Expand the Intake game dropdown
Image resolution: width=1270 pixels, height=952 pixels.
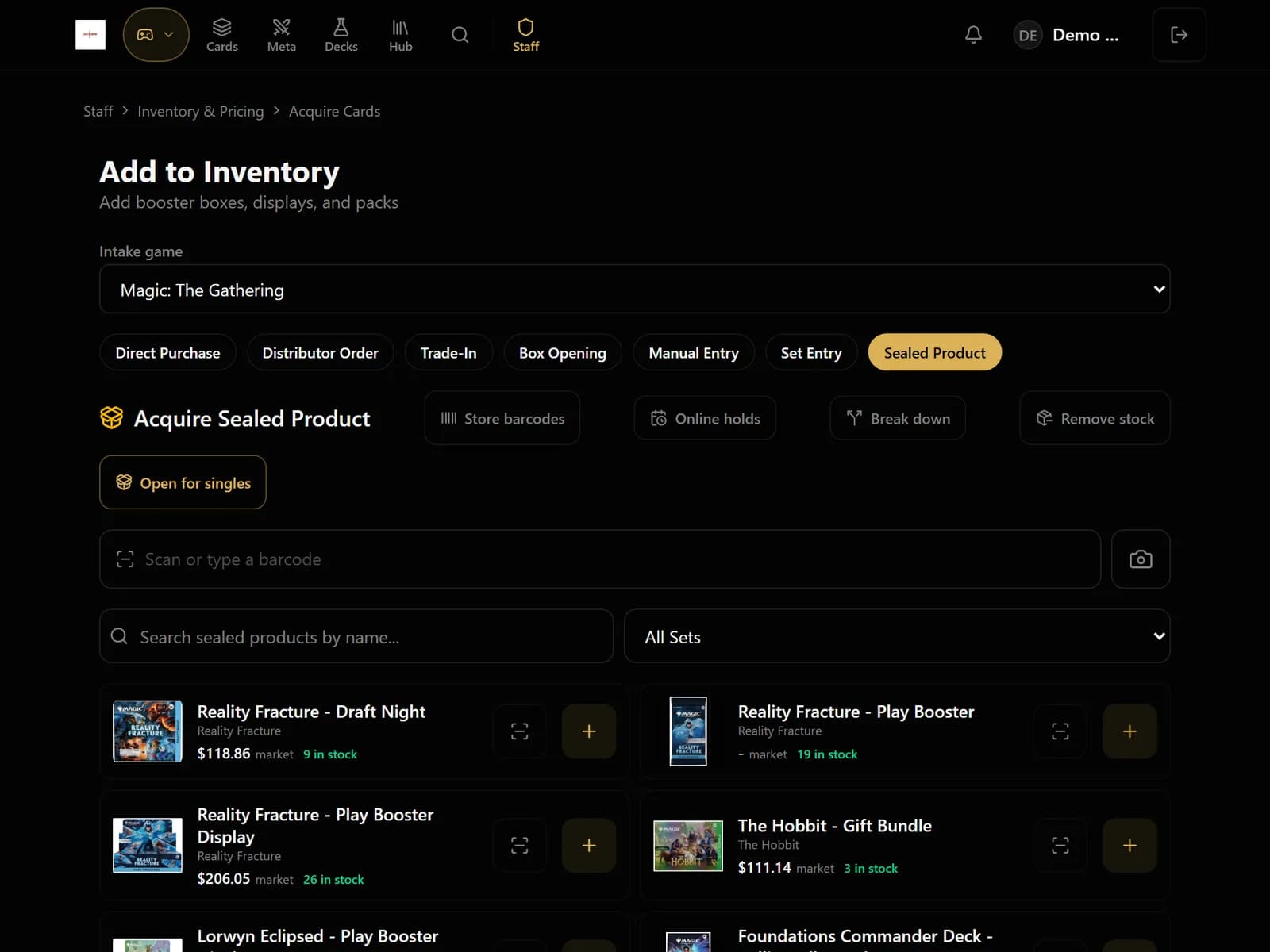pyautogui.click(x=635, y=289)
